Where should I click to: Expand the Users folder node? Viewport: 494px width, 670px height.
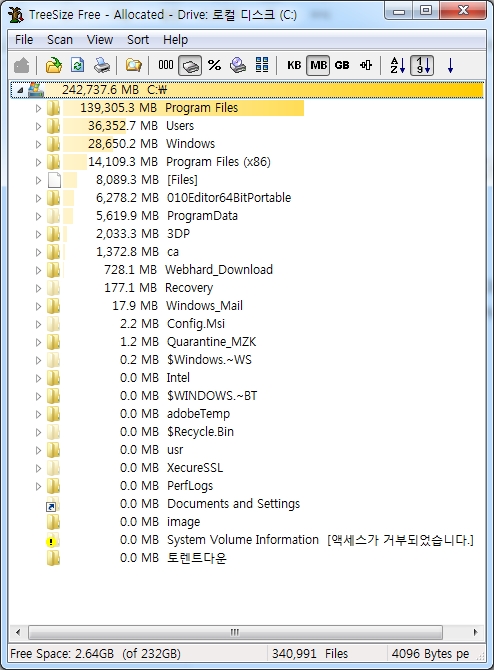[x=38, y=126]
